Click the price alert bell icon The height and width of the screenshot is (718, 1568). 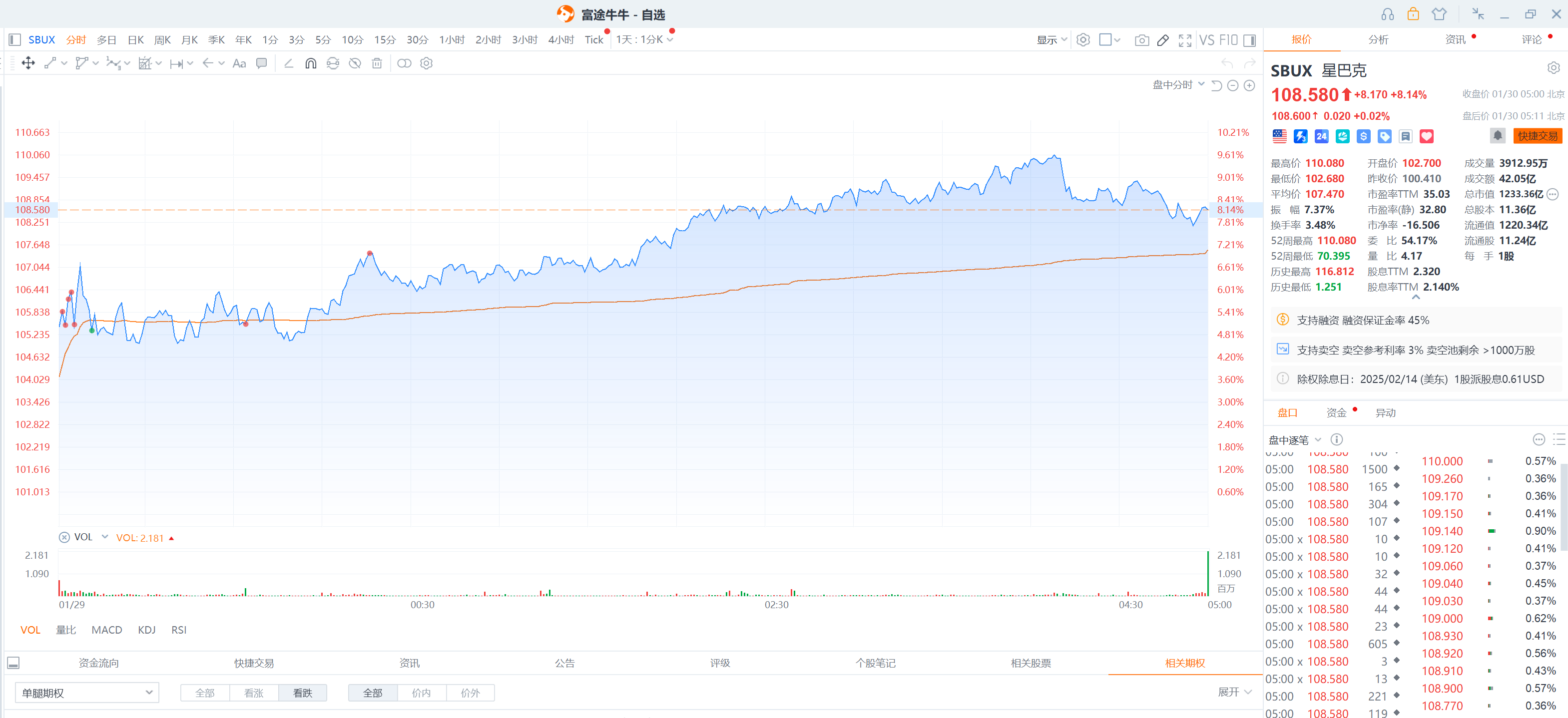[1498, 136]
